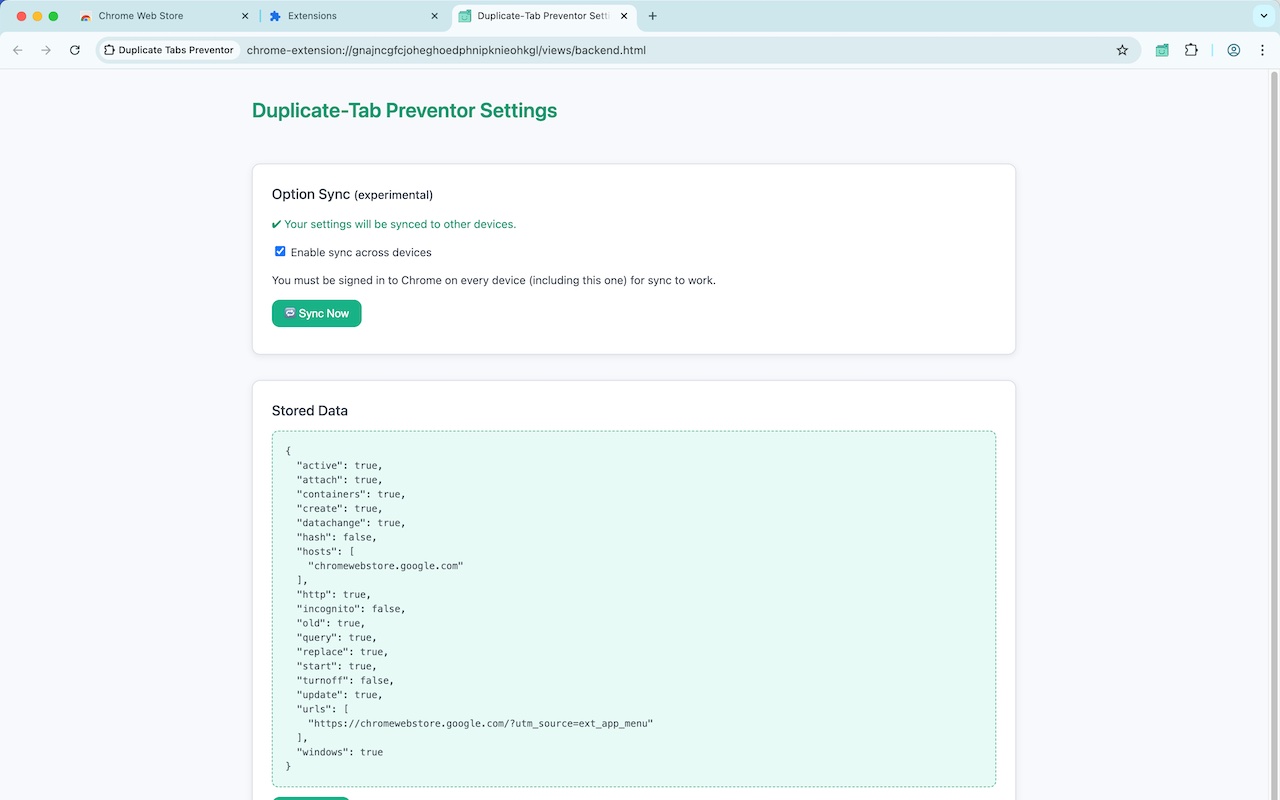Click the signed in to Chrome notice text
Image resolution: width=1280 pixels, height=800 pixels.
tap(494, 280)
